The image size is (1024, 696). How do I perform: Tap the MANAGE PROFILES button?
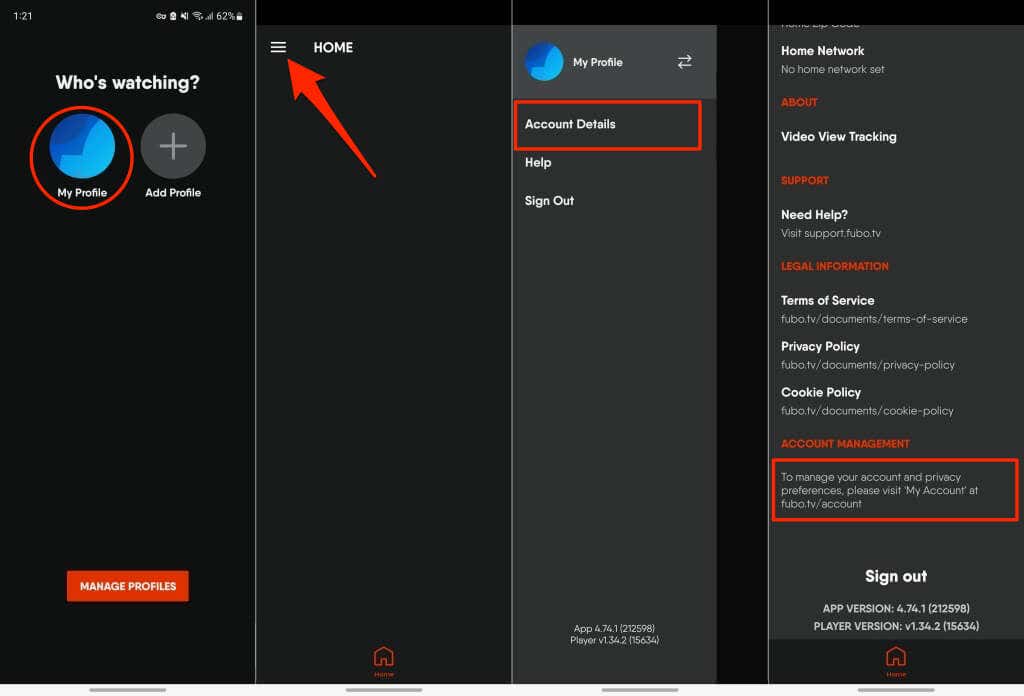[x=127, y=586]
